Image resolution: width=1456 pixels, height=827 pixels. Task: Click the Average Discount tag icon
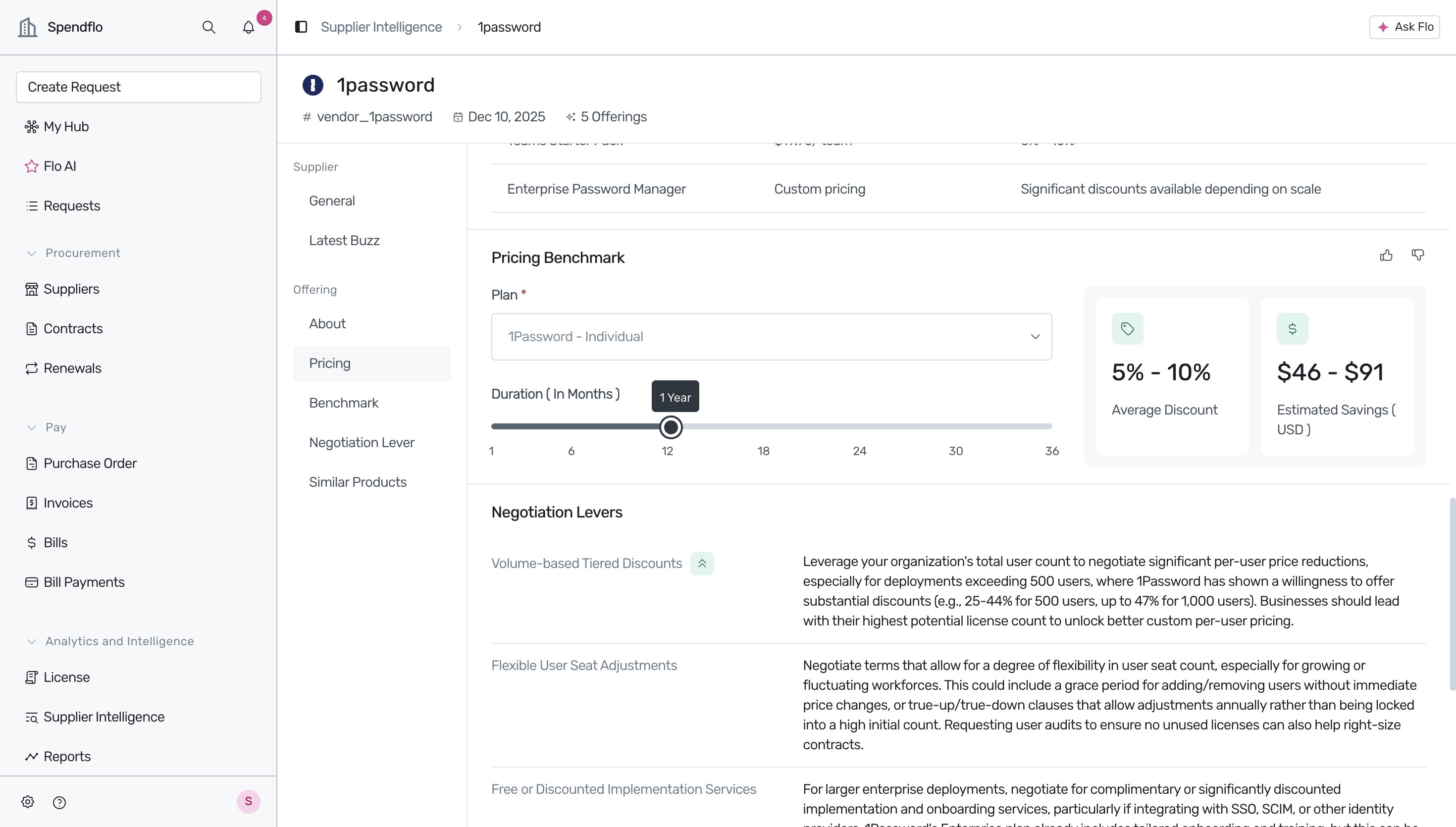[x=1127, y=329]
